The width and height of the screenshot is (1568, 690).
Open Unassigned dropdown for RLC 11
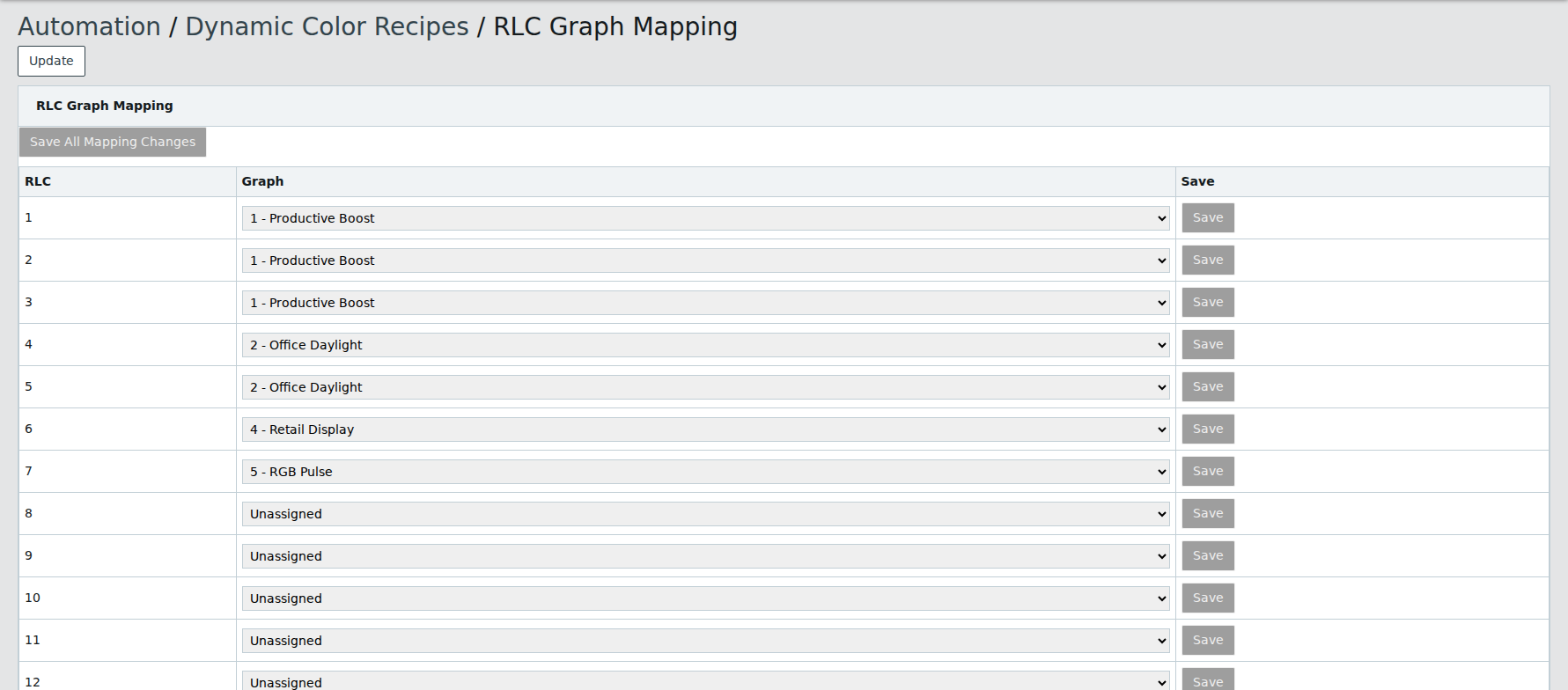coord(705,641)
